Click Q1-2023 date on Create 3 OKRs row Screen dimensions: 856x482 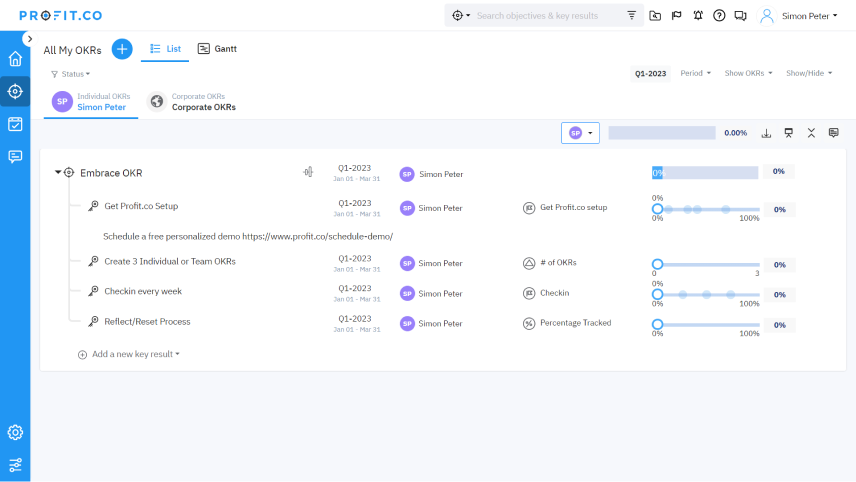click(x=354, y=259)
